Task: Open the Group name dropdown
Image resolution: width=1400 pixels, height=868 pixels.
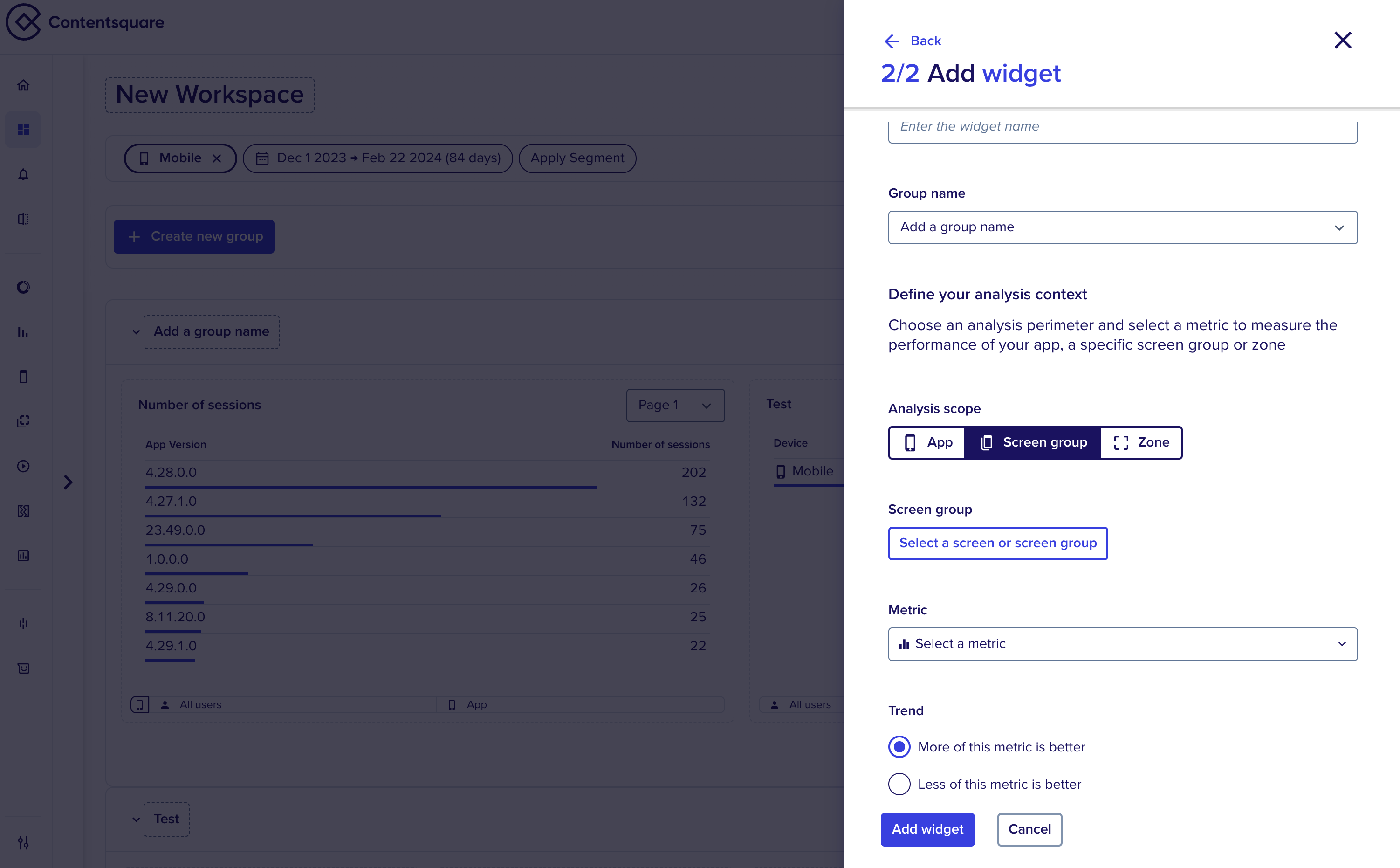Action: [1122, 227]
